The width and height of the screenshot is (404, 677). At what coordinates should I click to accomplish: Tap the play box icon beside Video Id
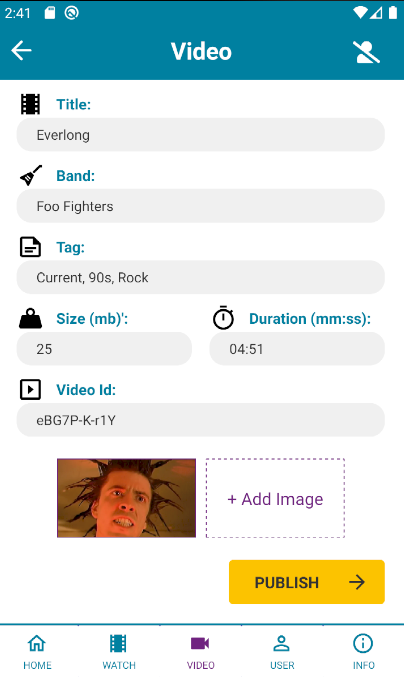tap(30, 389)
